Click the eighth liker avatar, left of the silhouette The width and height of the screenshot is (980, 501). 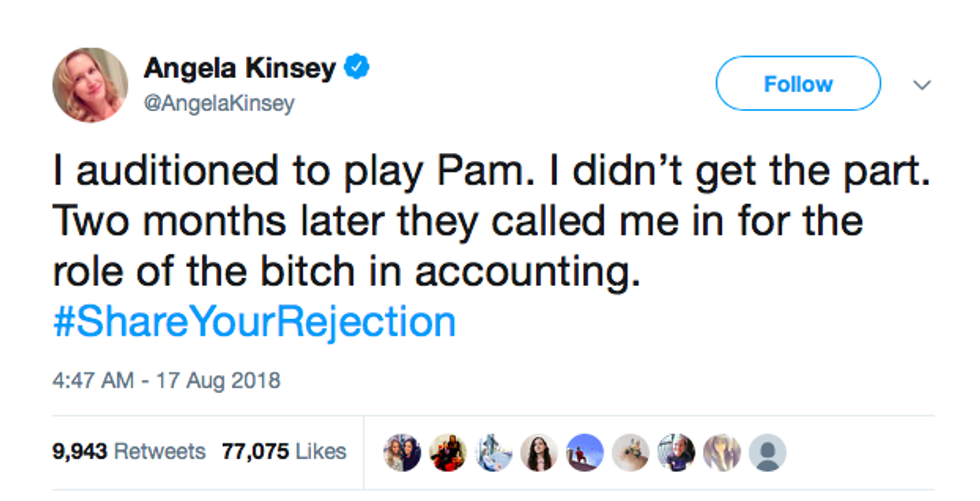coord(721,452)
